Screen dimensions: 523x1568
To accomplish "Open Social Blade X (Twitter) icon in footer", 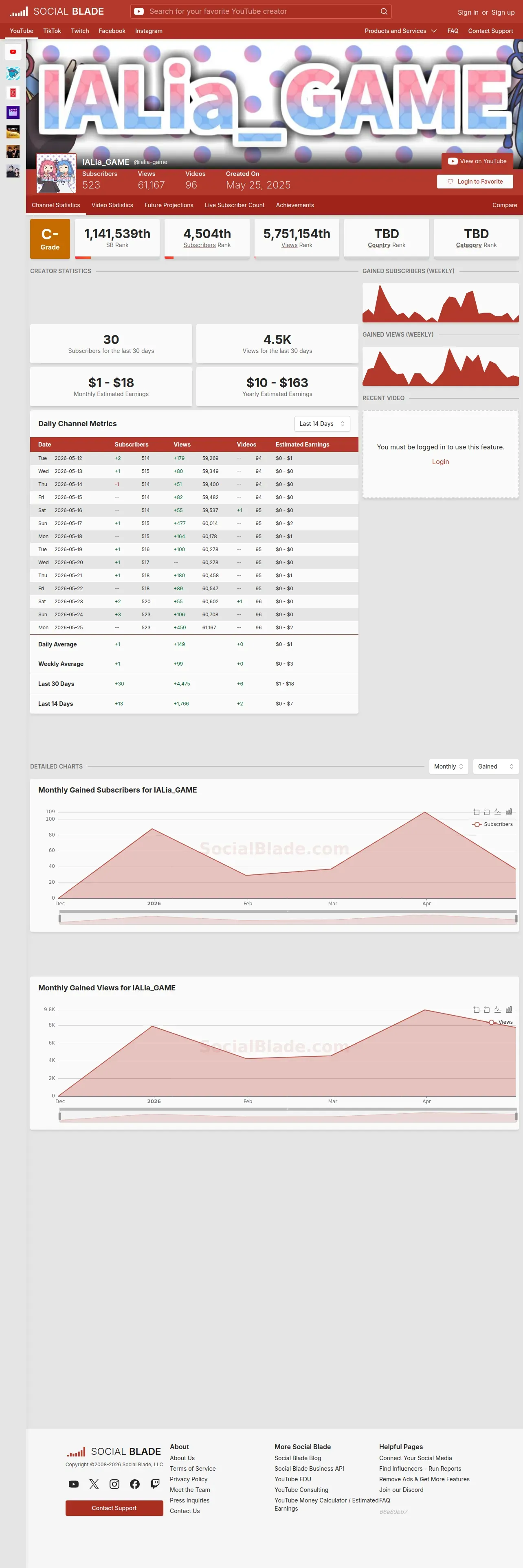I will pyautogui.click(x=94, y=1484).
